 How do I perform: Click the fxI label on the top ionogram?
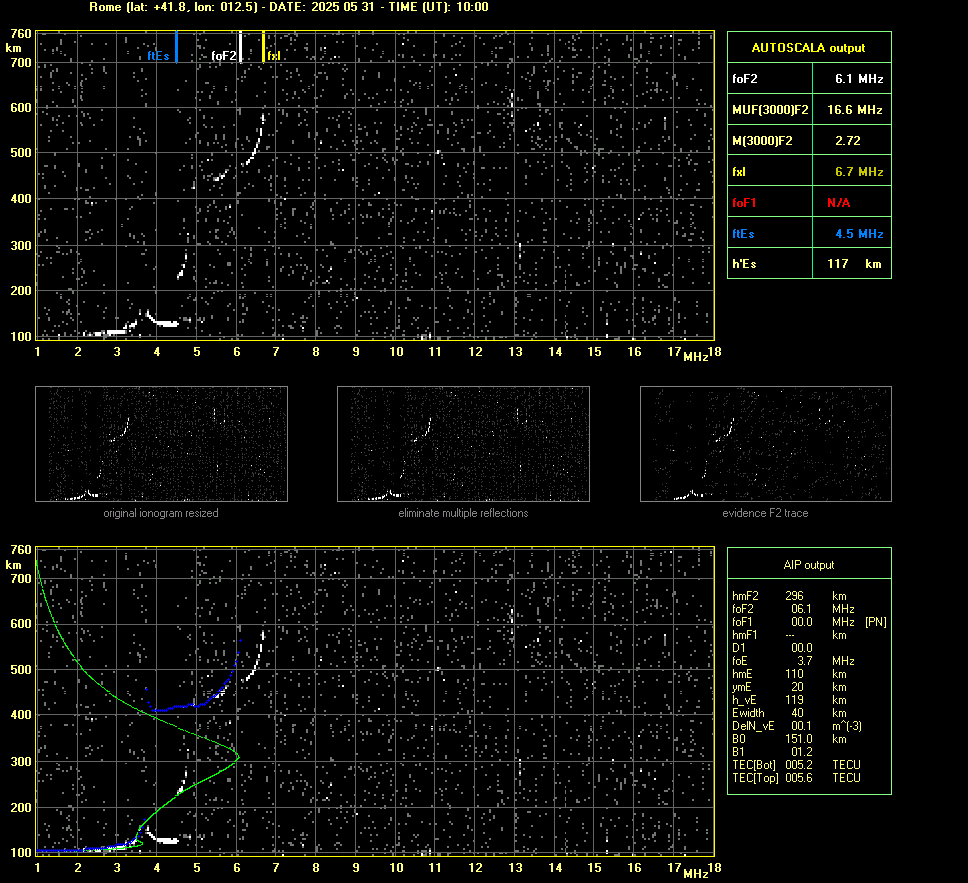coord(274,56)
